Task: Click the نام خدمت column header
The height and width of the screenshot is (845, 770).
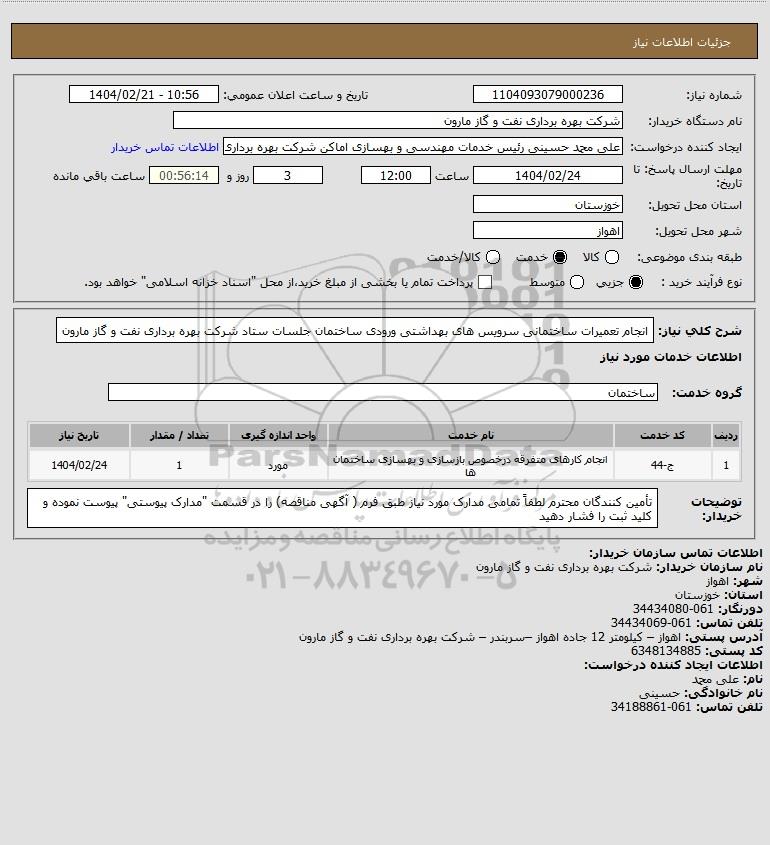Action: click(470, 435)
